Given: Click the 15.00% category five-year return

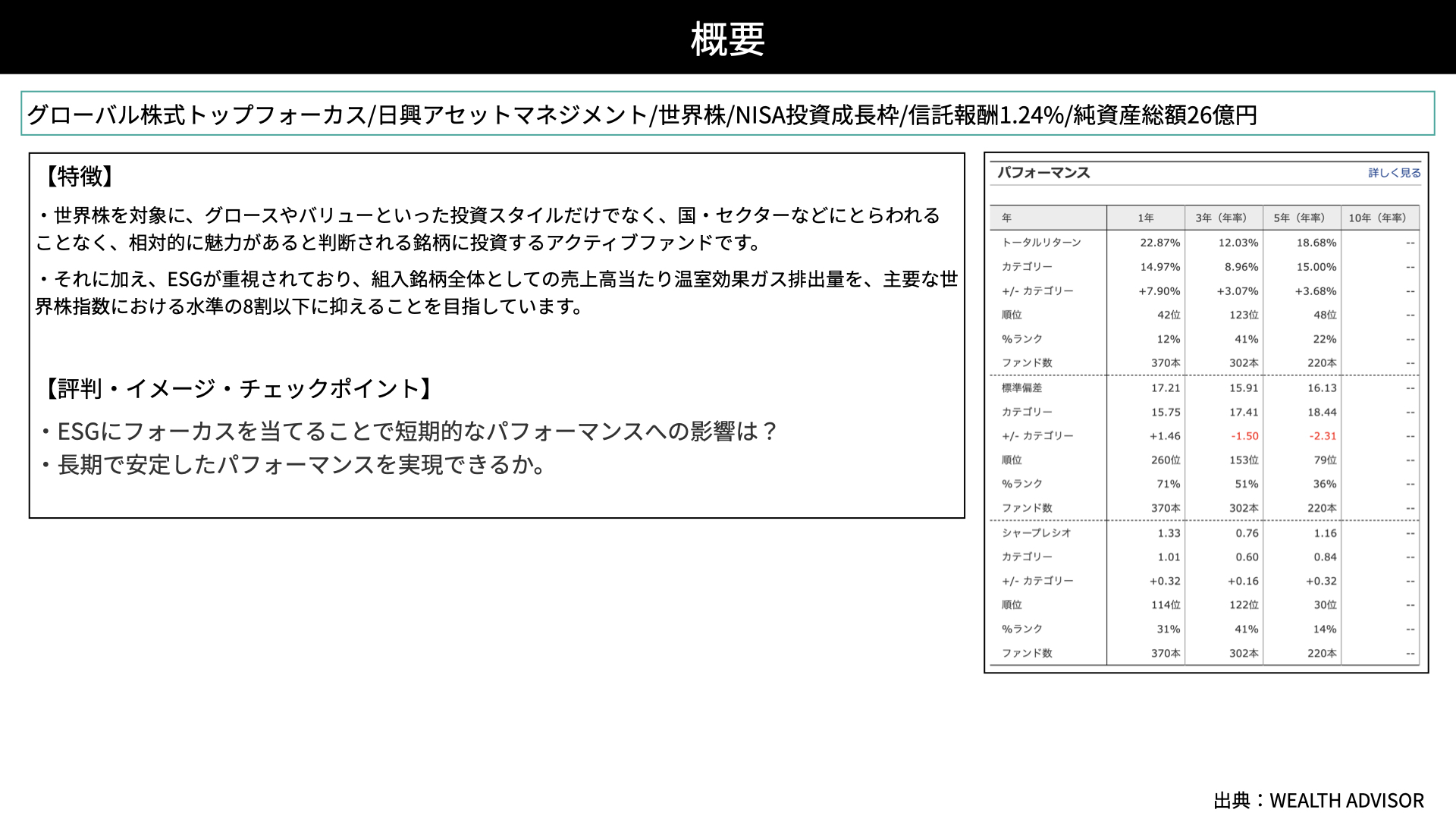Looking at the screenshot, I should point(1316,267).
